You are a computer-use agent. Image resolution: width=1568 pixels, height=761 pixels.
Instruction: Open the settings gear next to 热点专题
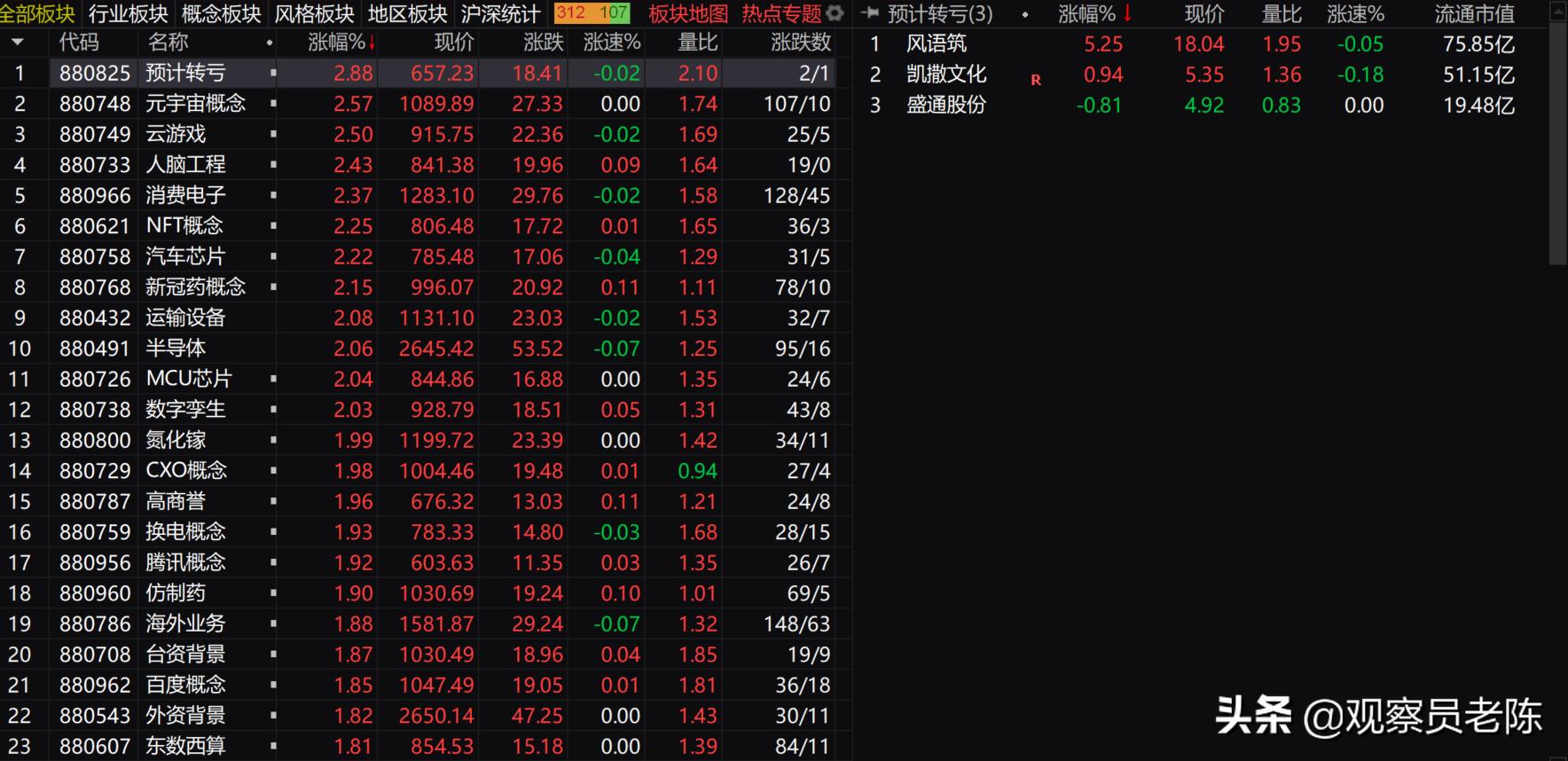(x=835, y=13)
